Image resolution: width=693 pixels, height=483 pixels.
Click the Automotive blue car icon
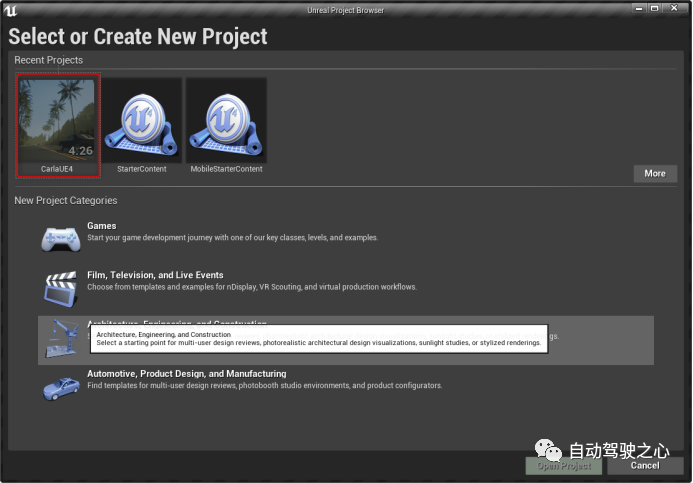tap(61, 388)
